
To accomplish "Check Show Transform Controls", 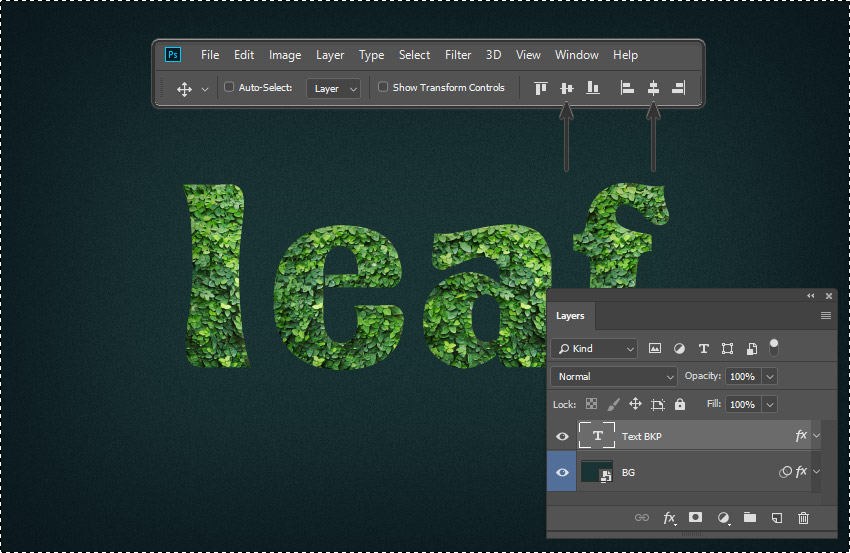I will point(383,87).
